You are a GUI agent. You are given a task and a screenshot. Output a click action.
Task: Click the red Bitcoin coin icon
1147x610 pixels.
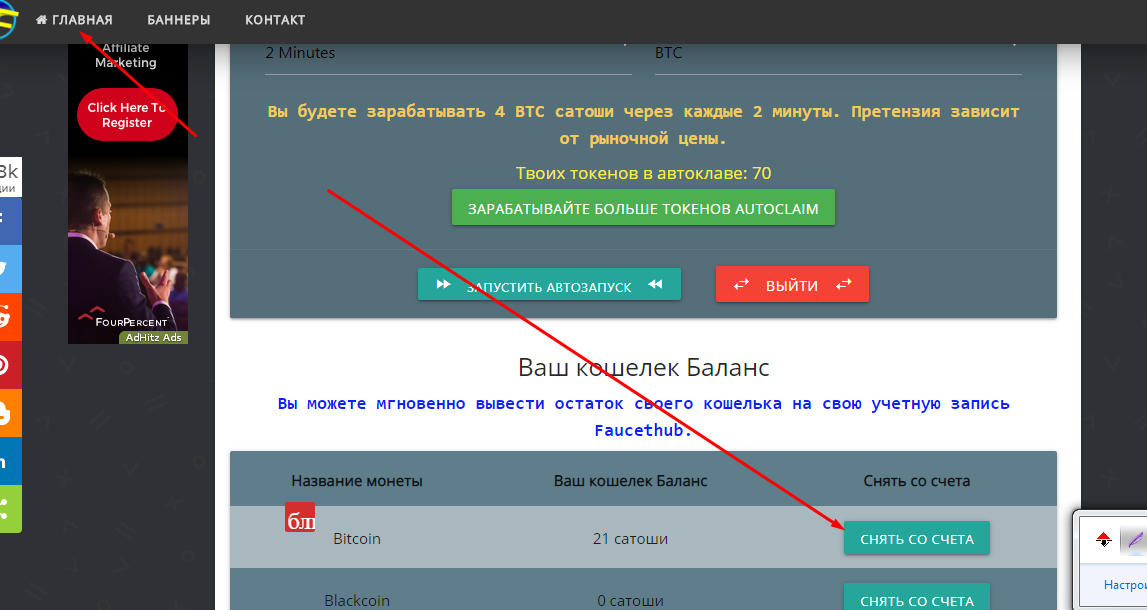pos(300,517)
